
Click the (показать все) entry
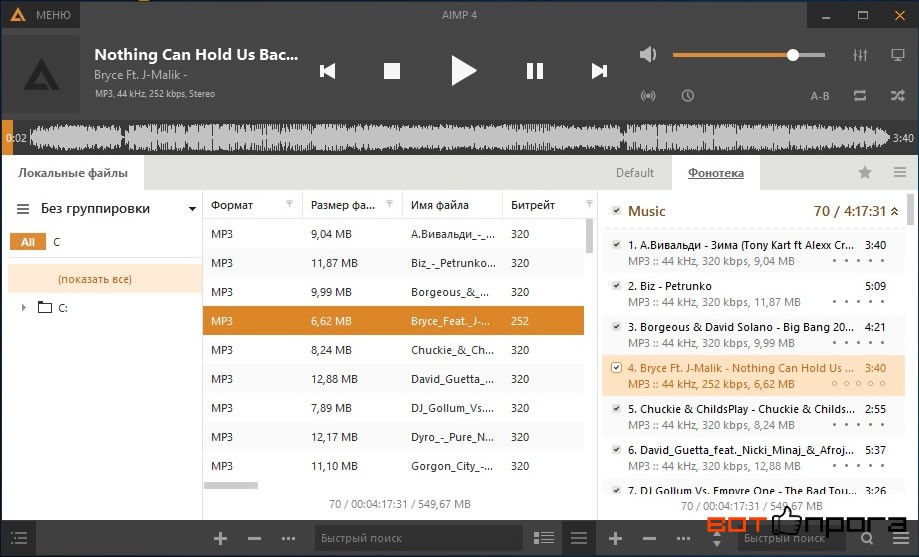click(104, 279)
